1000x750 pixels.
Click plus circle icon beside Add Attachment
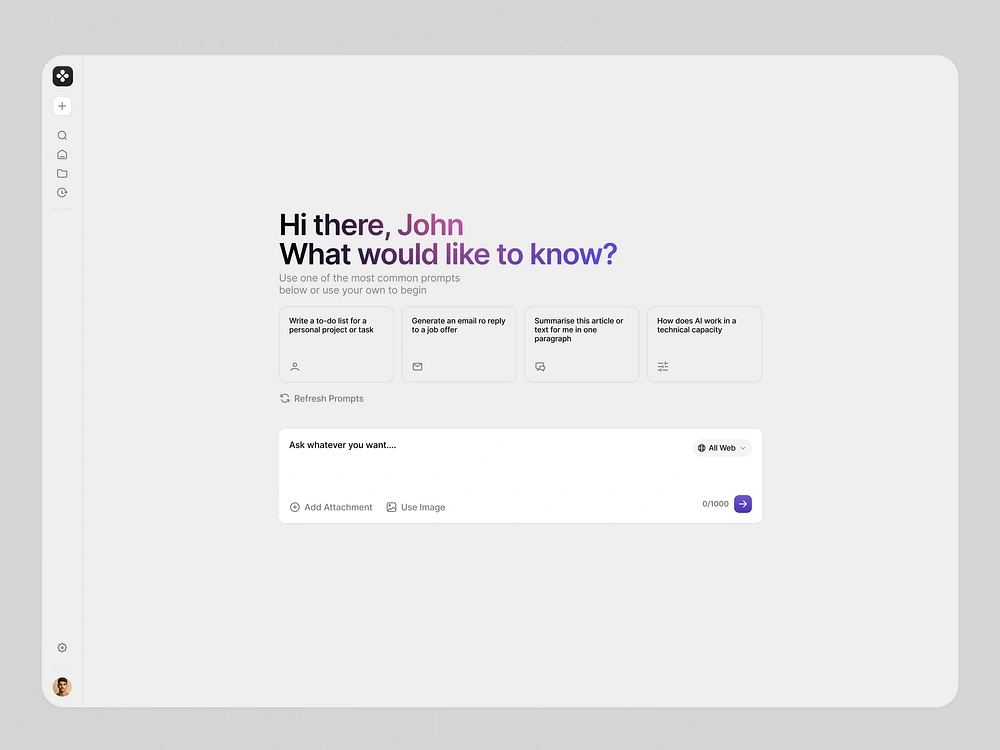[295, 507]
